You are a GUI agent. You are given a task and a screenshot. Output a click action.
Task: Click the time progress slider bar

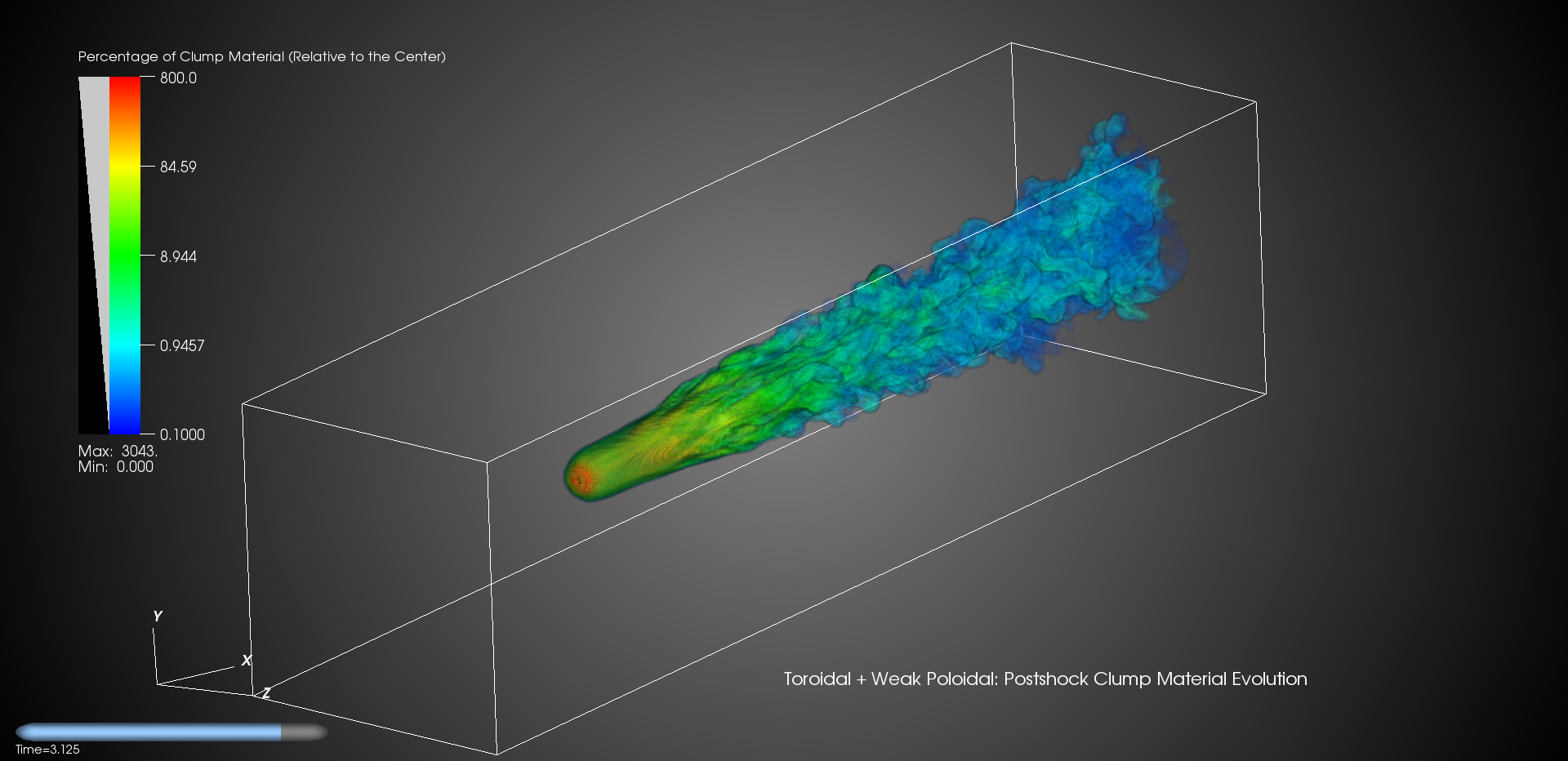(171, 732)
